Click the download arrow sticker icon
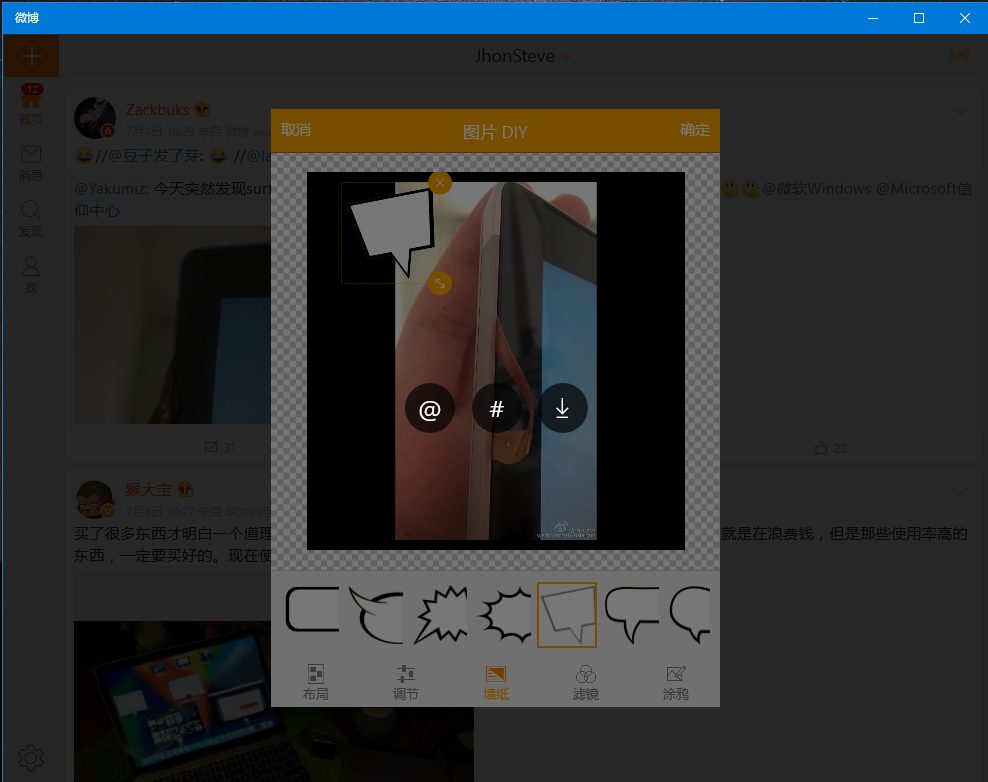The height and width of the screenshot is (782, 988). coord(563,408)
